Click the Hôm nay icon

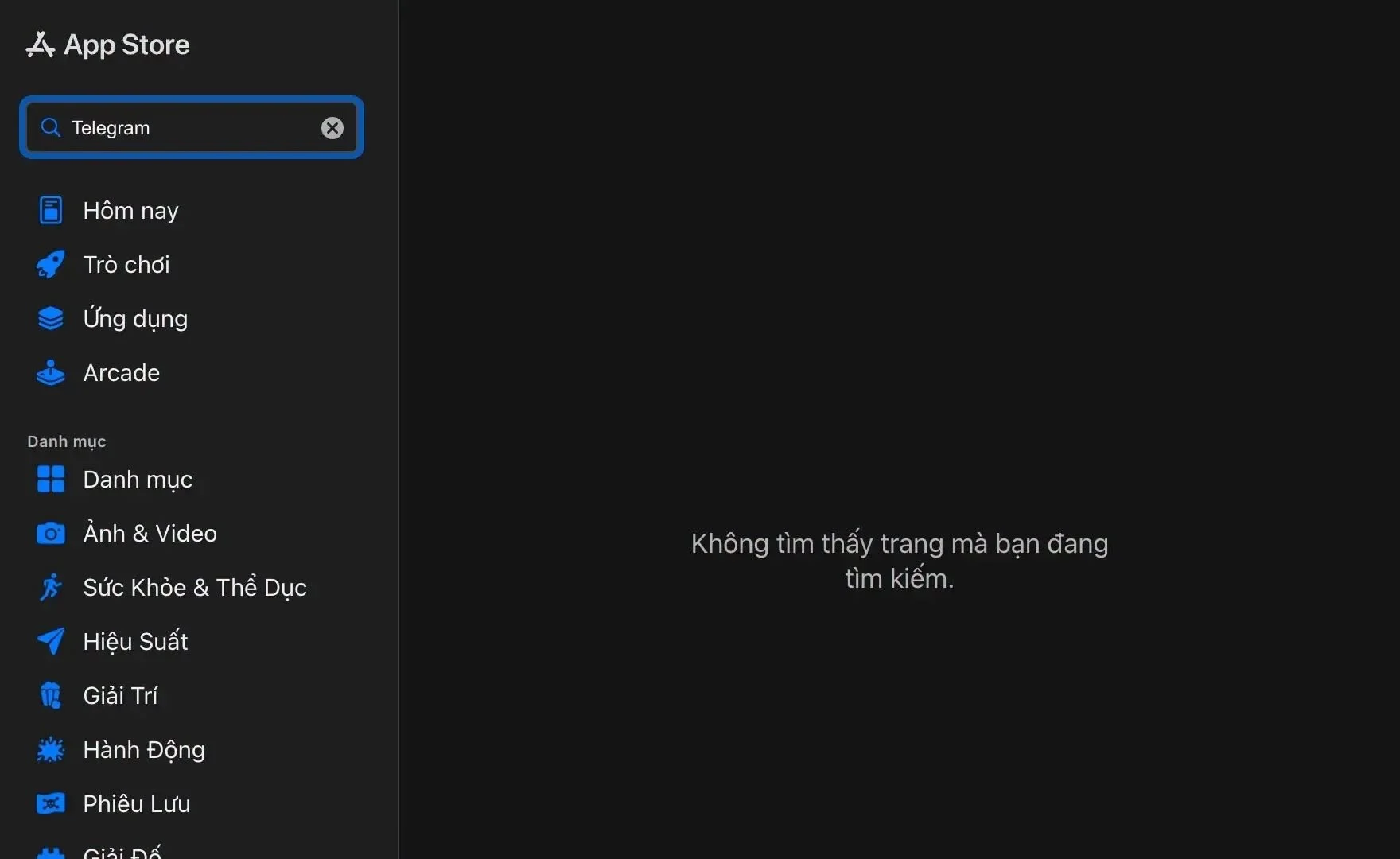point(51,210)
